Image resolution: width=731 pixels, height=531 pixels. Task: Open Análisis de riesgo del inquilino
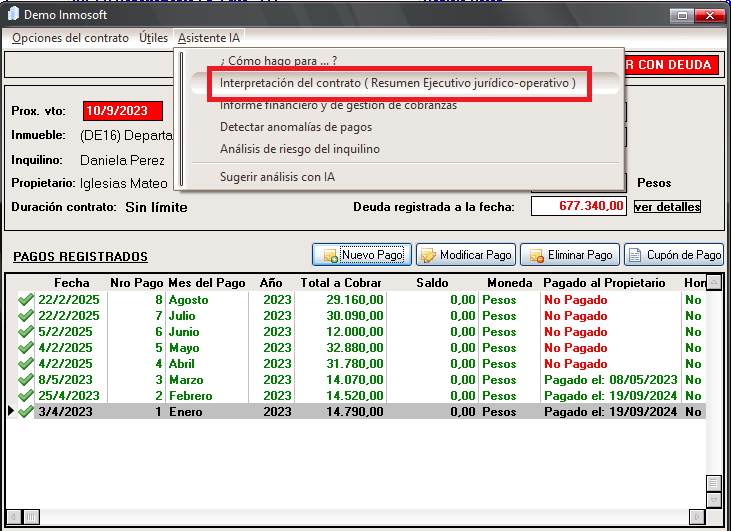click(x=300, y=149)
